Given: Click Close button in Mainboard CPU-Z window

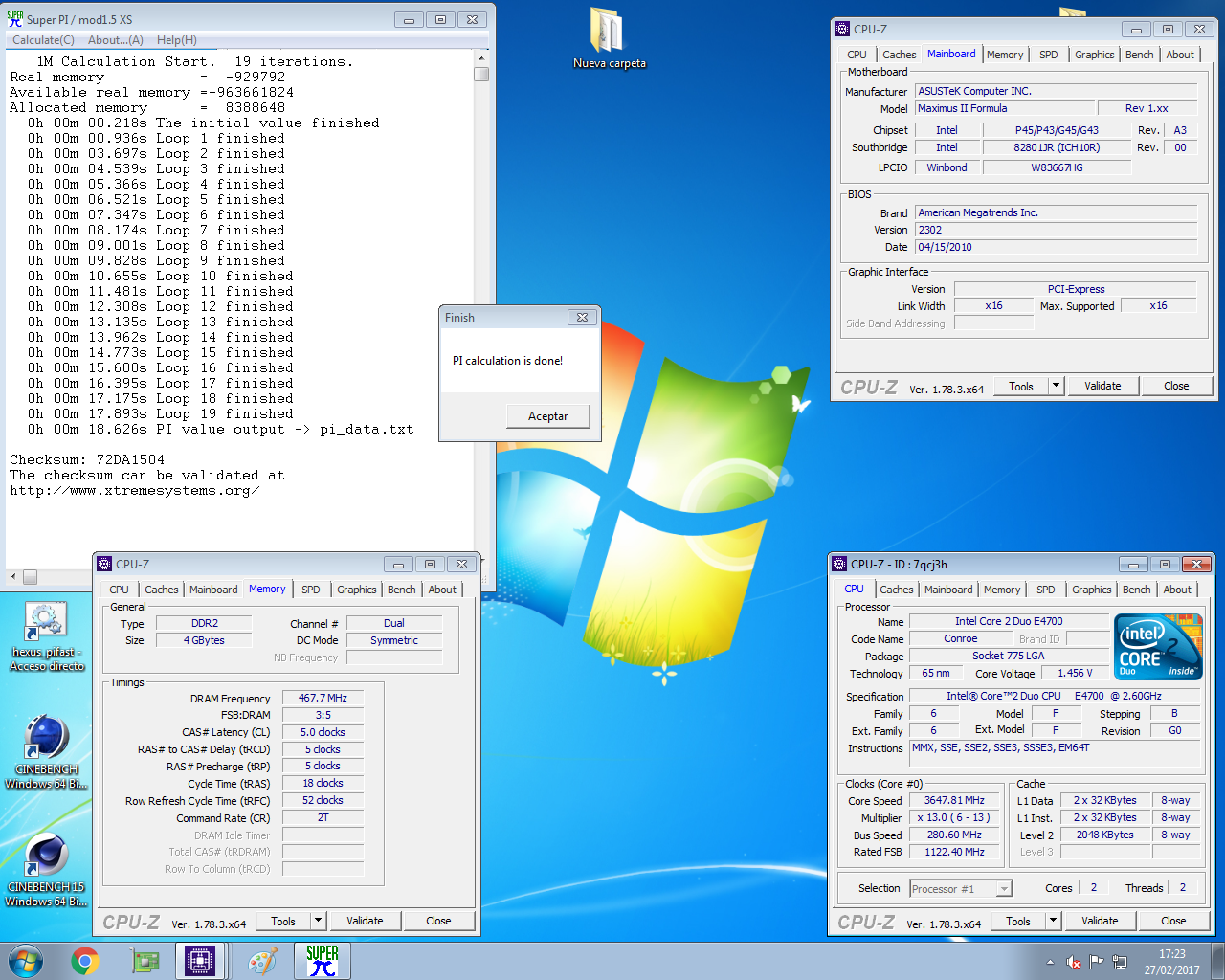Looking at the screenshot, I should click(1176, 386).
